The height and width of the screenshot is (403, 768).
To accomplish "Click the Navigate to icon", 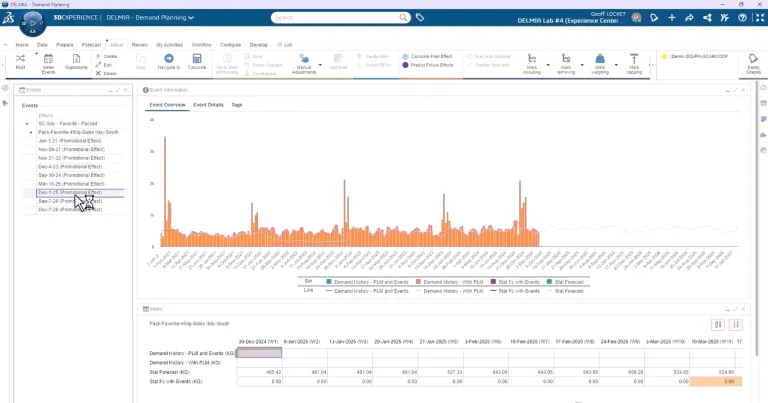I will [x=168, y=61].
